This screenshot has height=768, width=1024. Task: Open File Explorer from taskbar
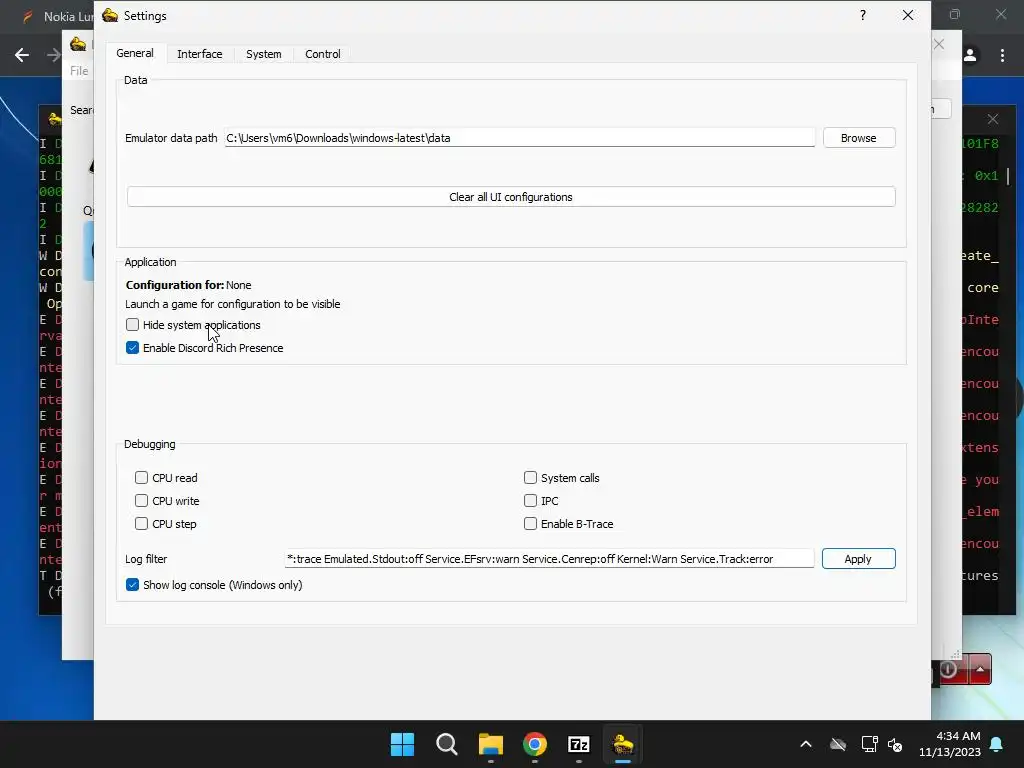click(x=490, y=744)
